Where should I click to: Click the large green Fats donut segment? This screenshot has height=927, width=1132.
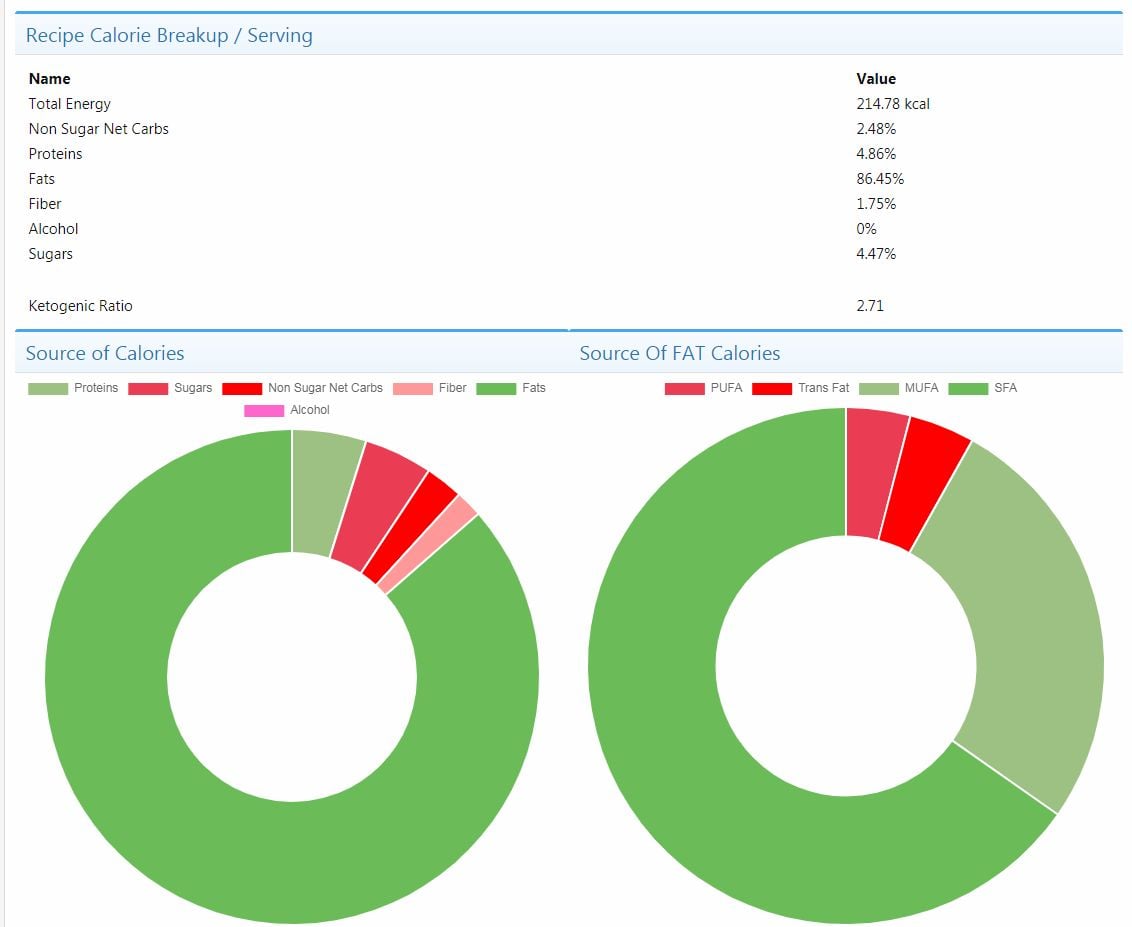[x=217, y=830]
